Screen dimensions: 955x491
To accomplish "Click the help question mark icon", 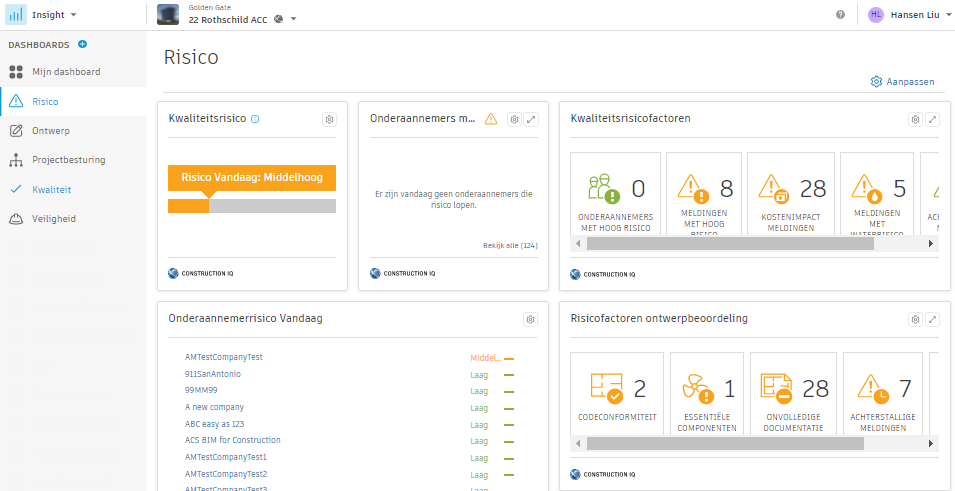I will click(840, 15).
